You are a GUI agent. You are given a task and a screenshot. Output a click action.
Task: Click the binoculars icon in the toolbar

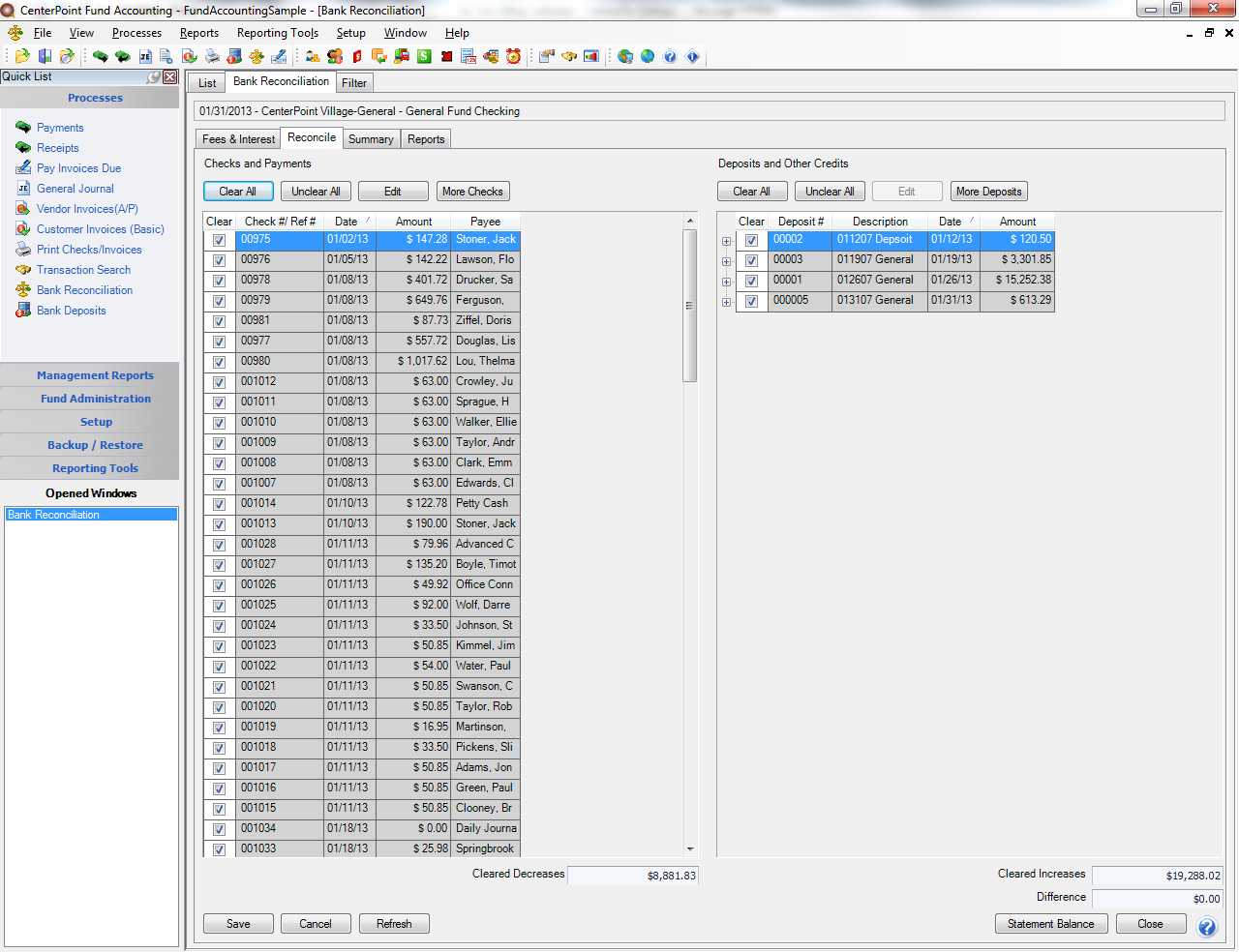tap(568, 57)
